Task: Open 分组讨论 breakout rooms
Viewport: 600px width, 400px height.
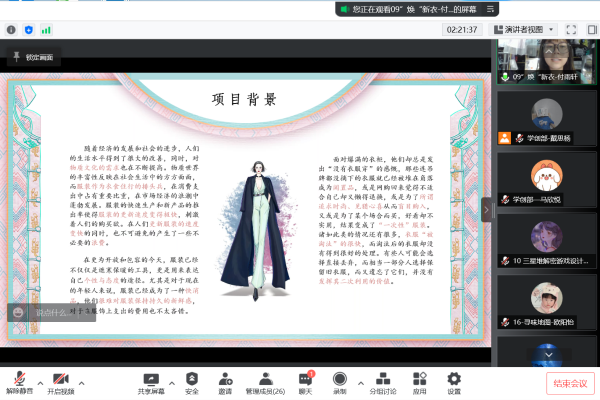Action: [382, 379]
